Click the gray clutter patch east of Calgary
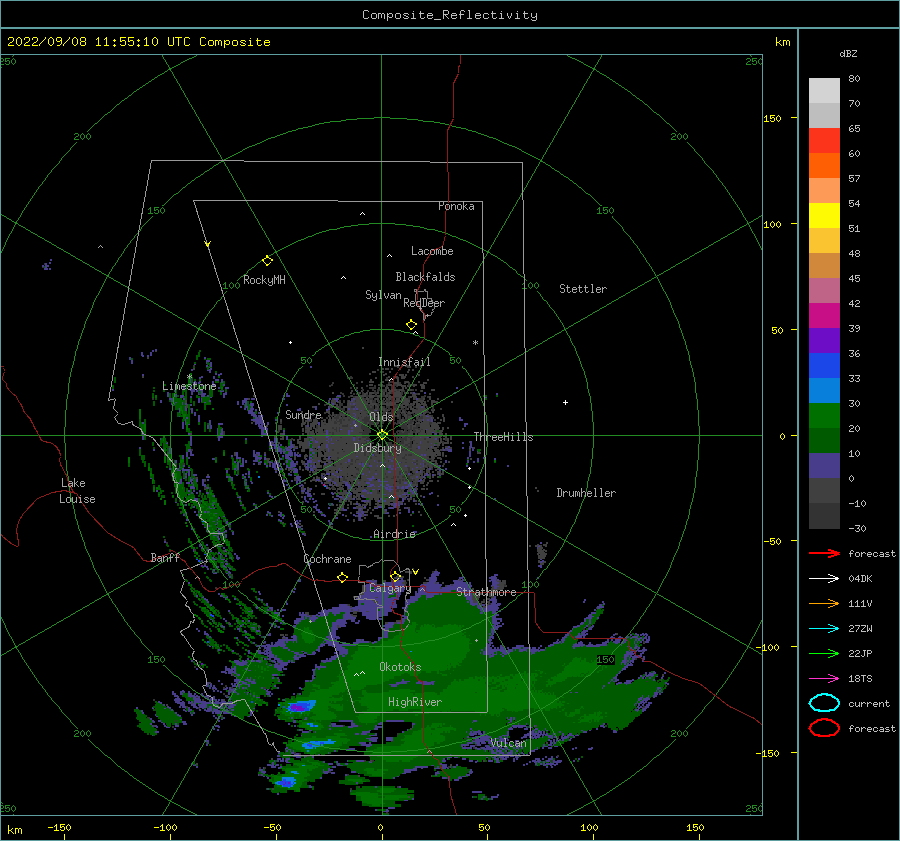Image resolution: width=900 pixels, height=841 pixels. (541, 552)
